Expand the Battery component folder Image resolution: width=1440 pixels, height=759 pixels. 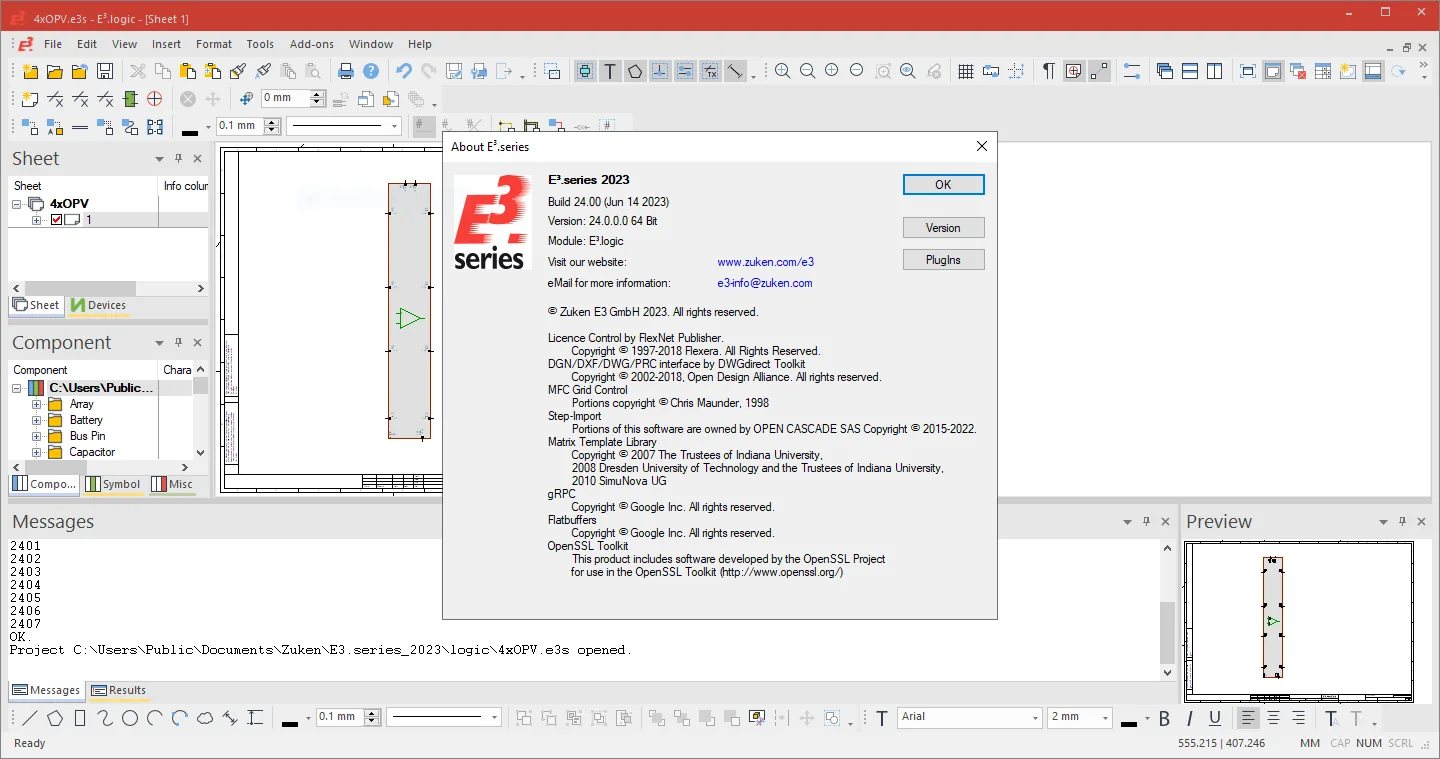37,420
